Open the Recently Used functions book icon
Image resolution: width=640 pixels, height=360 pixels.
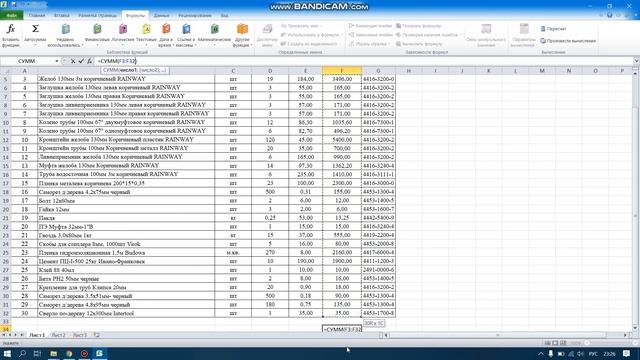(65, 29)
